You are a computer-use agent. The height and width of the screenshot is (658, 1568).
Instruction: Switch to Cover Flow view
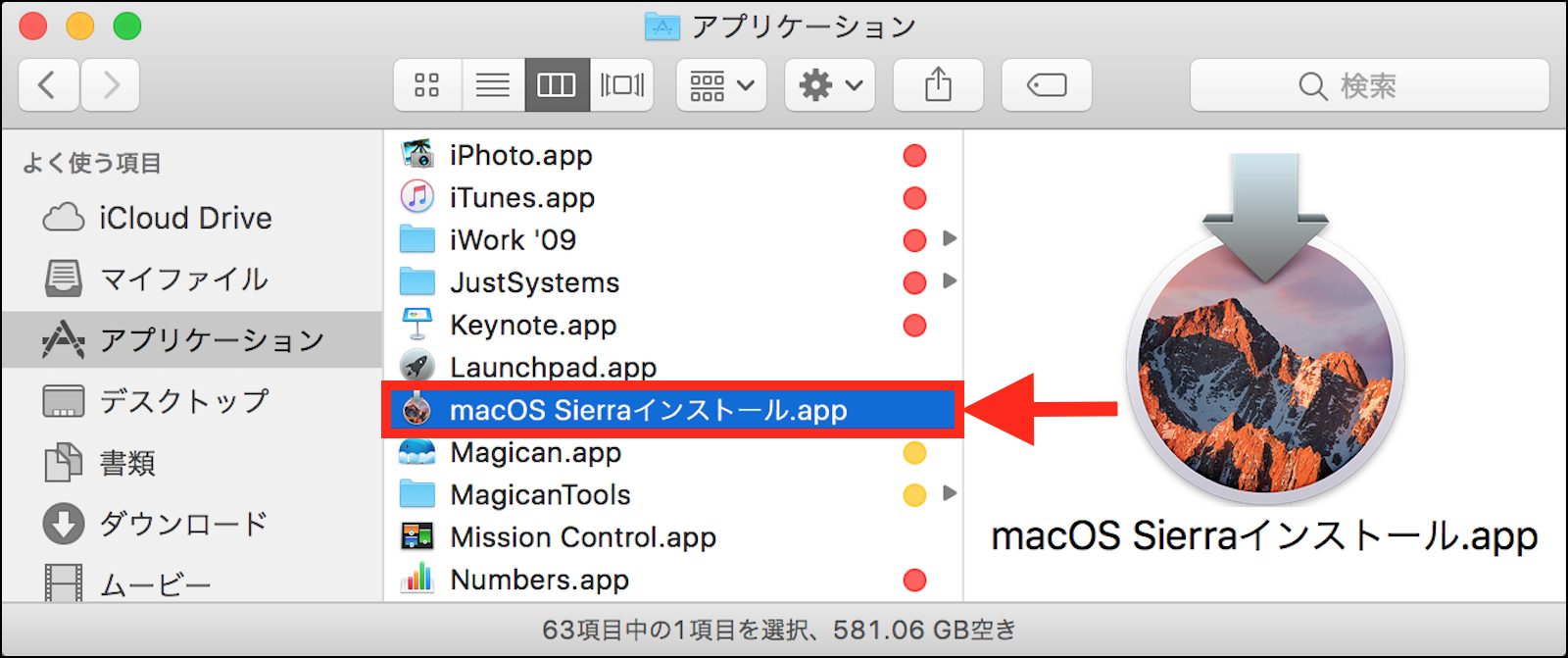coord(621,85)
